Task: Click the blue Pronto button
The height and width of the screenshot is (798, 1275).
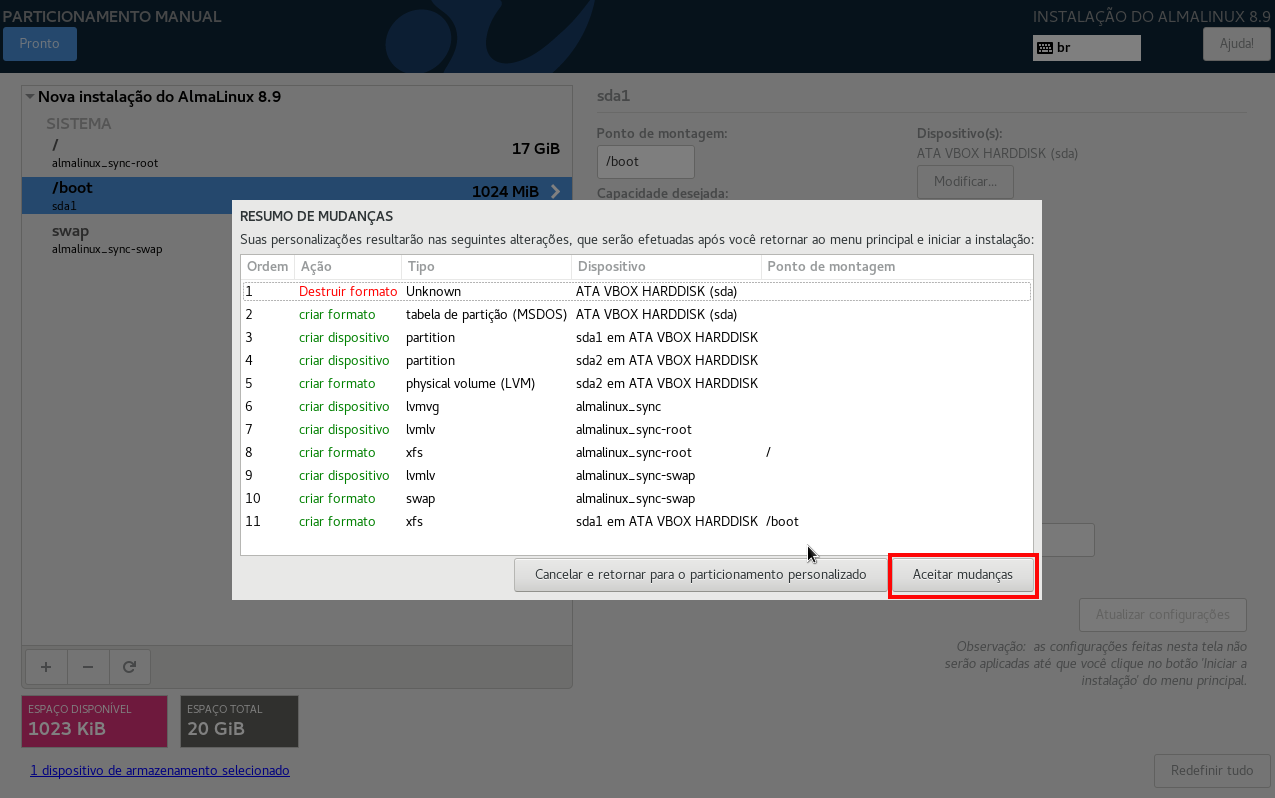Action: coord(40,44)
